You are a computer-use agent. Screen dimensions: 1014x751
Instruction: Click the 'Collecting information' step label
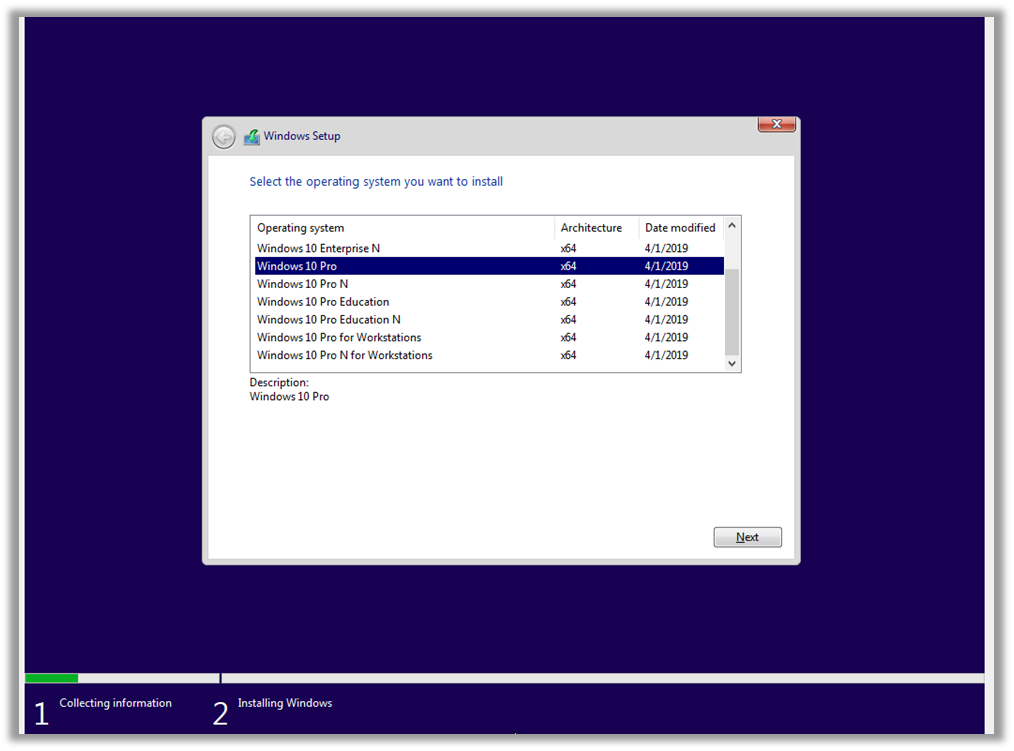(x=116, y=703)
